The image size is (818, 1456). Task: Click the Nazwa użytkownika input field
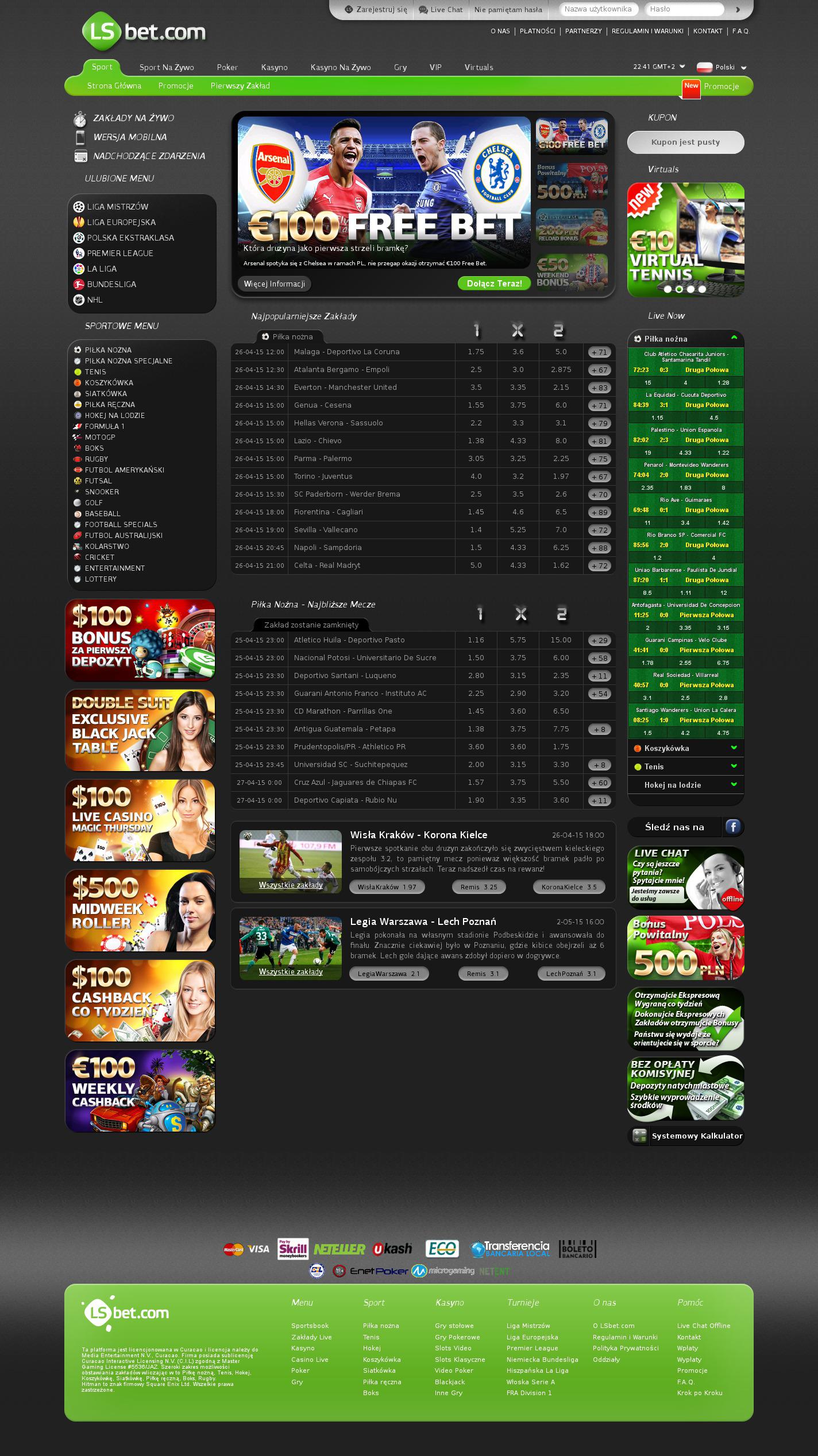click(598, 9)
